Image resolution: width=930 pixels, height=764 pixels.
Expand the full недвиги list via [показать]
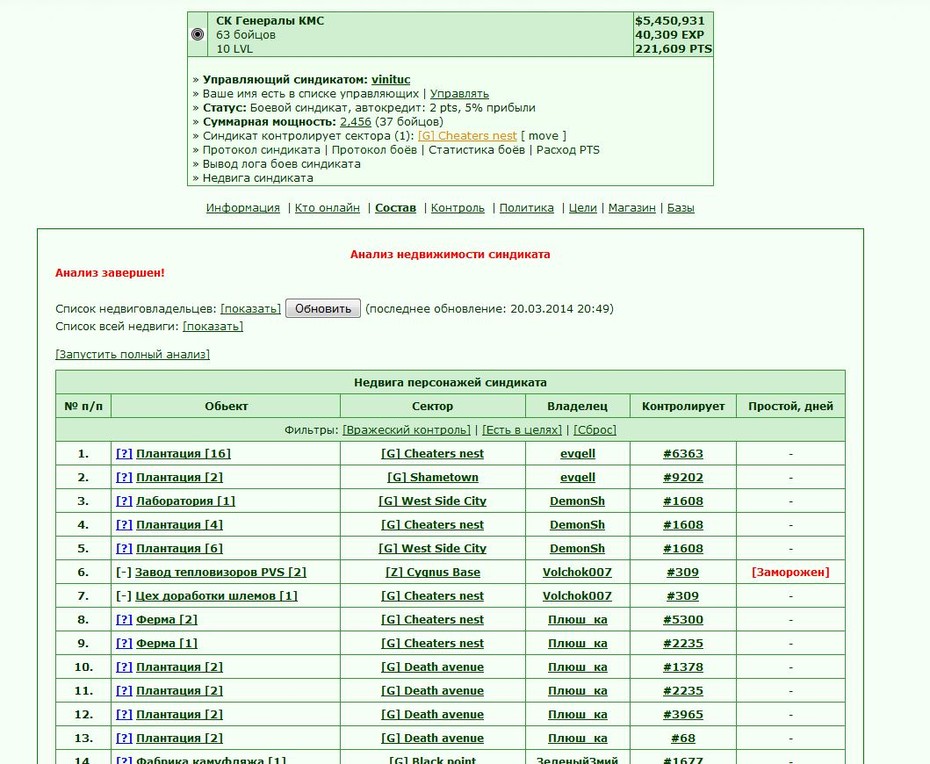(x=213, y=326)
